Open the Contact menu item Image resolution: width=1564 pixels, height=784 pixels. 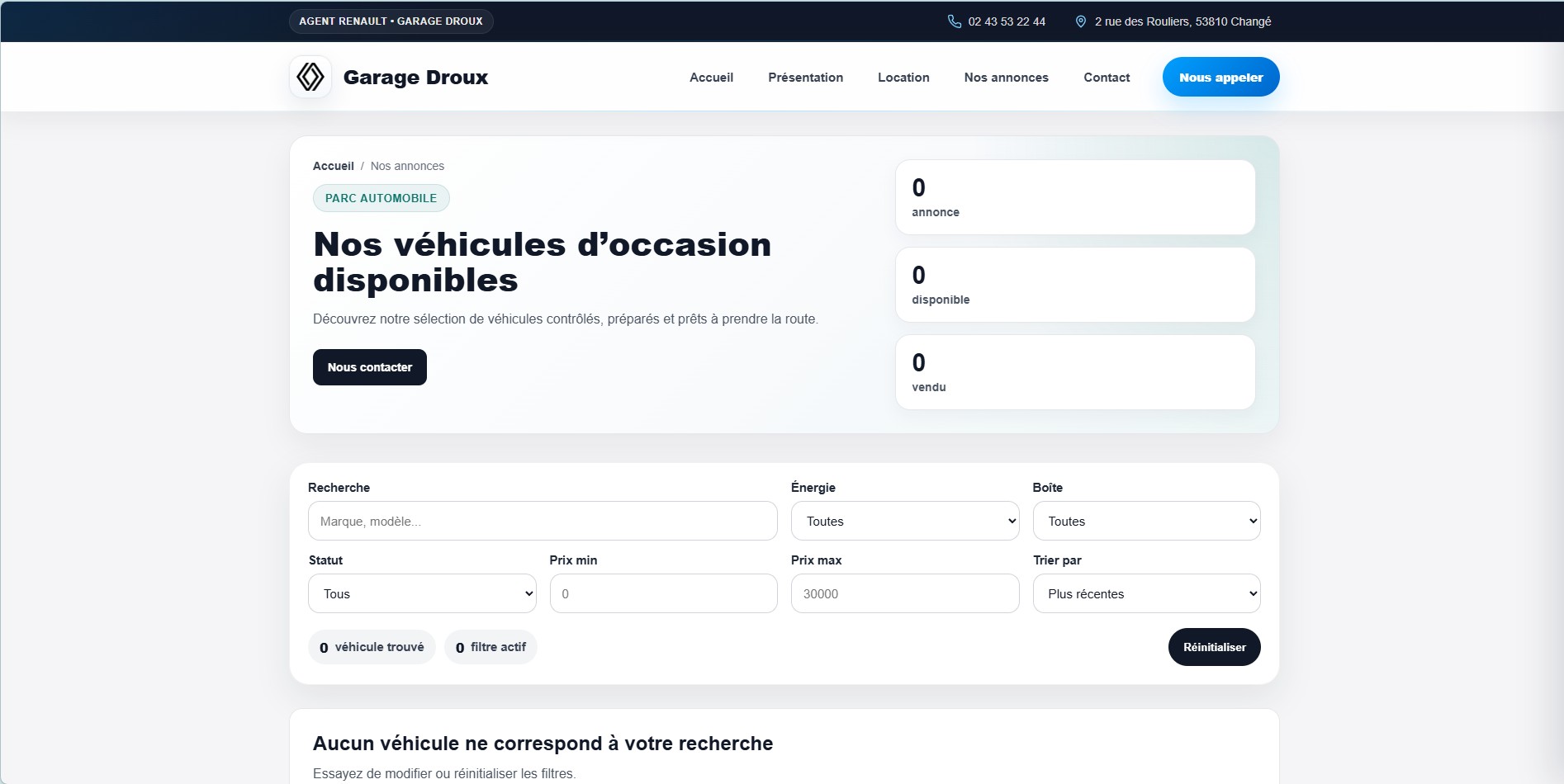coord(1107,78)
